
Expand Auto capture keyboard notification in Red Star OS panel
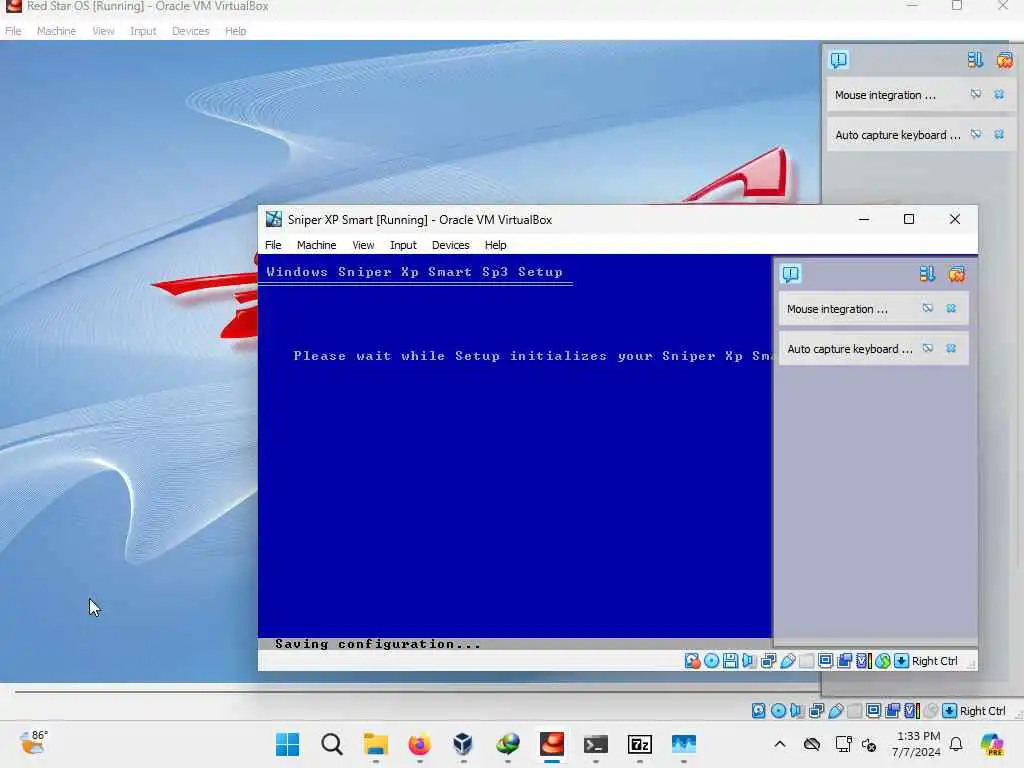(898, 135)
